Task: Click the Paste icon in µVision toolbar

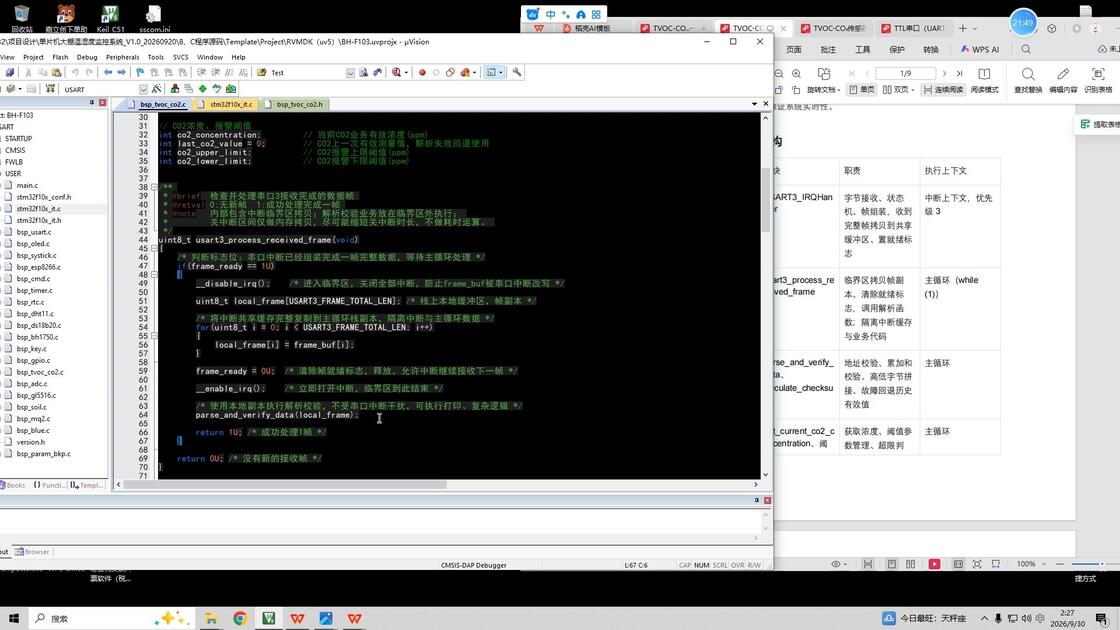Action: tap(56, 72)
